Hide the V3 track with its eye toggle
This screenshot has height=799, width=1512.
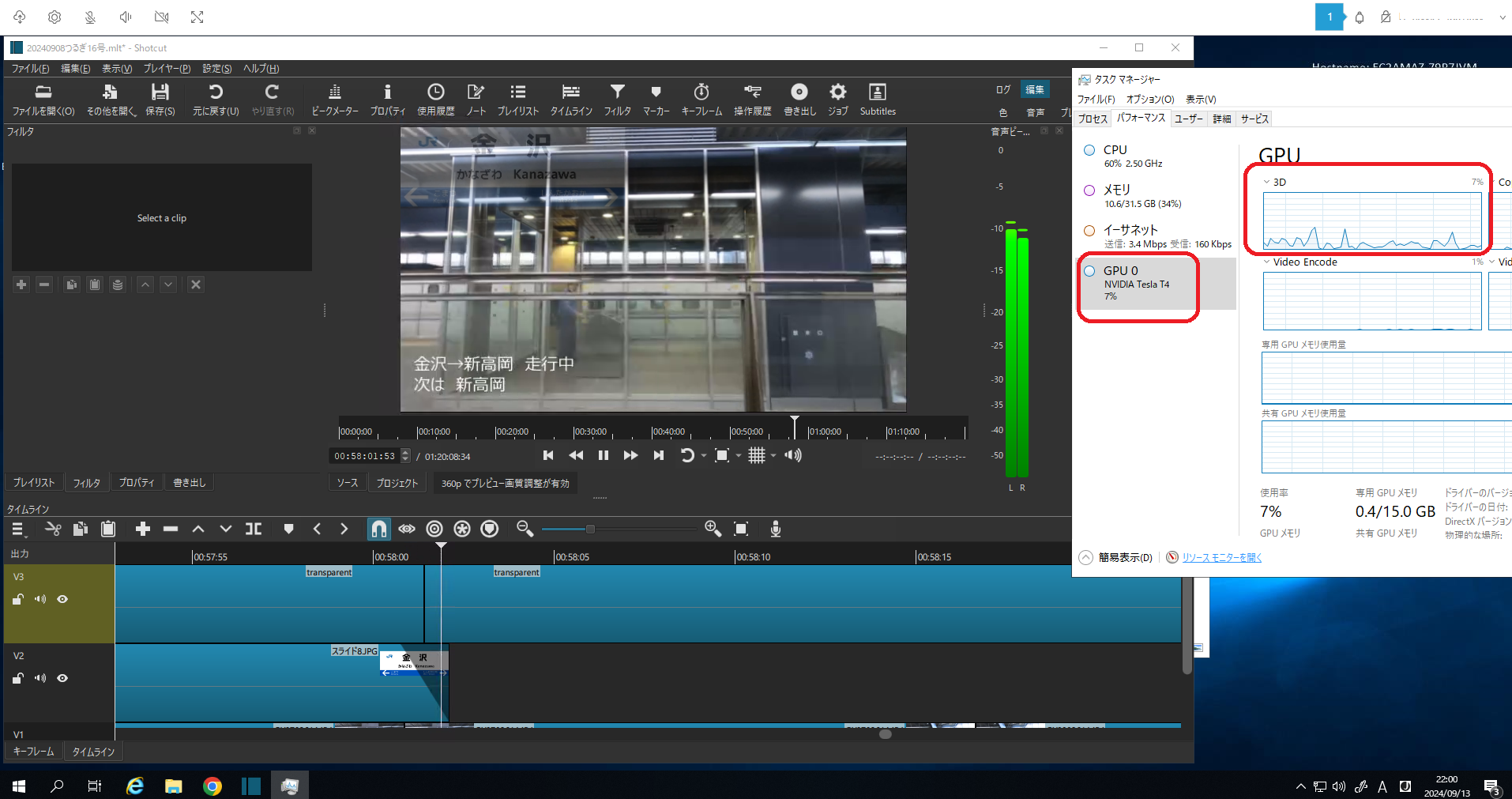(x=62, y=599)
